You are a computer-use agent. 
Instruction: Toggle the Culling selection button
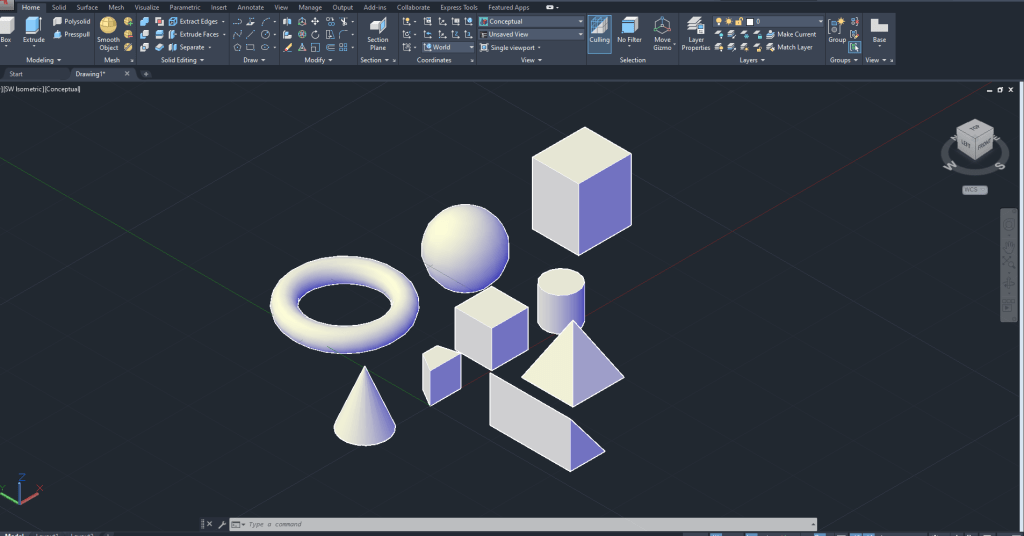coord(599,28)
